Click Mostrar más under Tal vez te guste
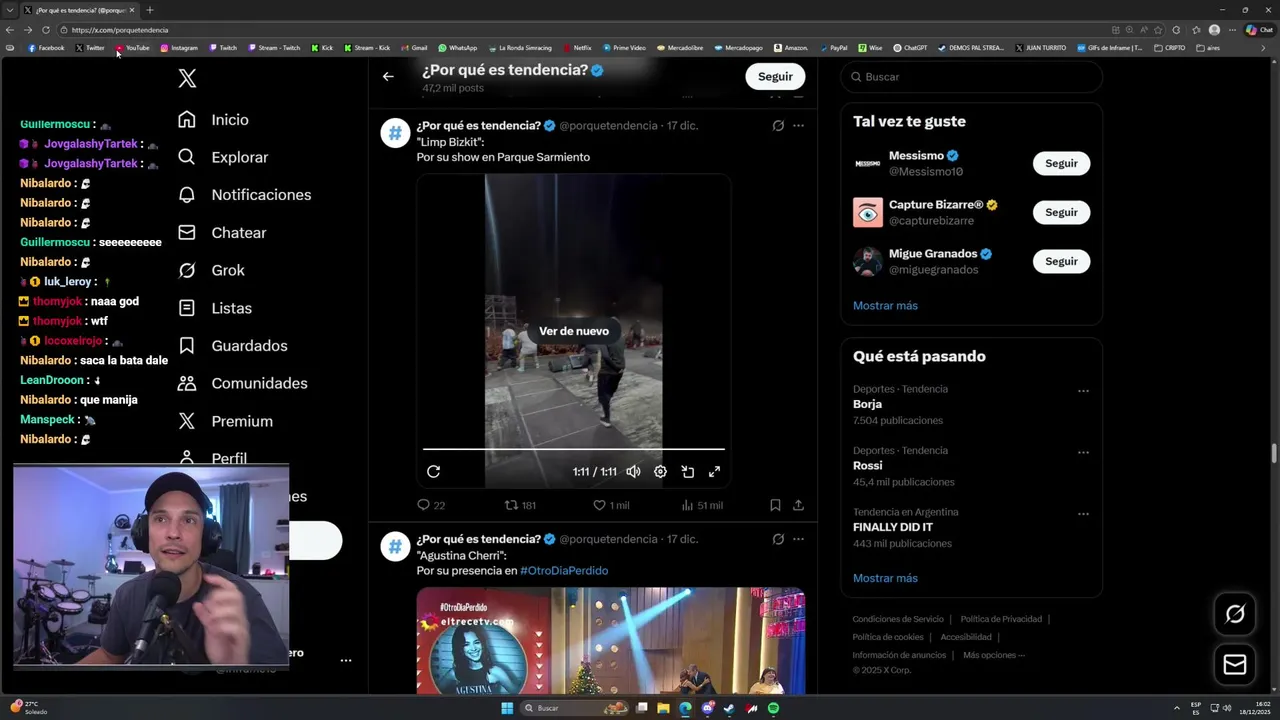Screen dimensions: 1280x720 (885, 306)
